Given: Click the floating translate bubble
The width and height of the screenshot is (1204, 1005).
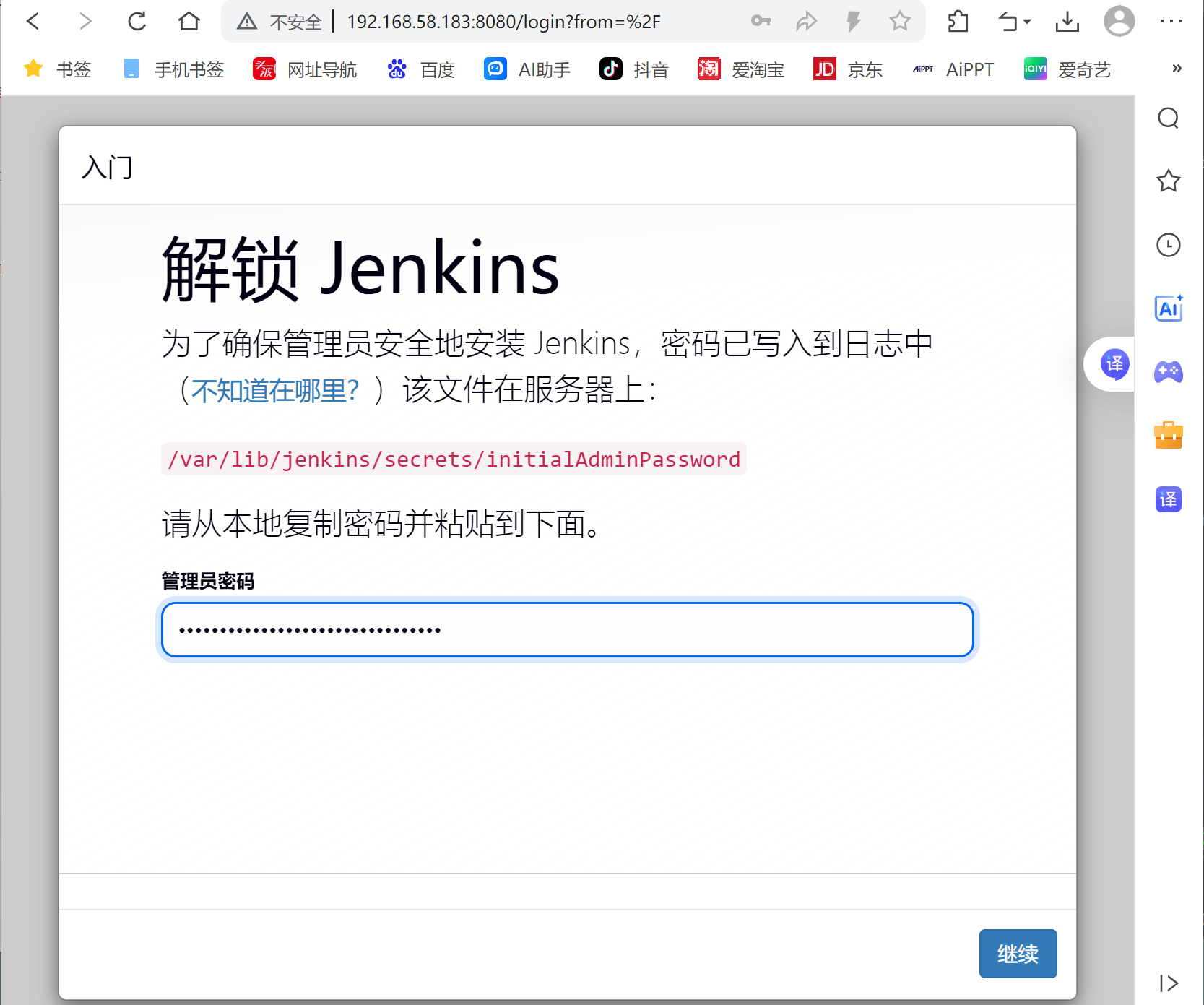Looking at the screenshot, I should 1114,364.
